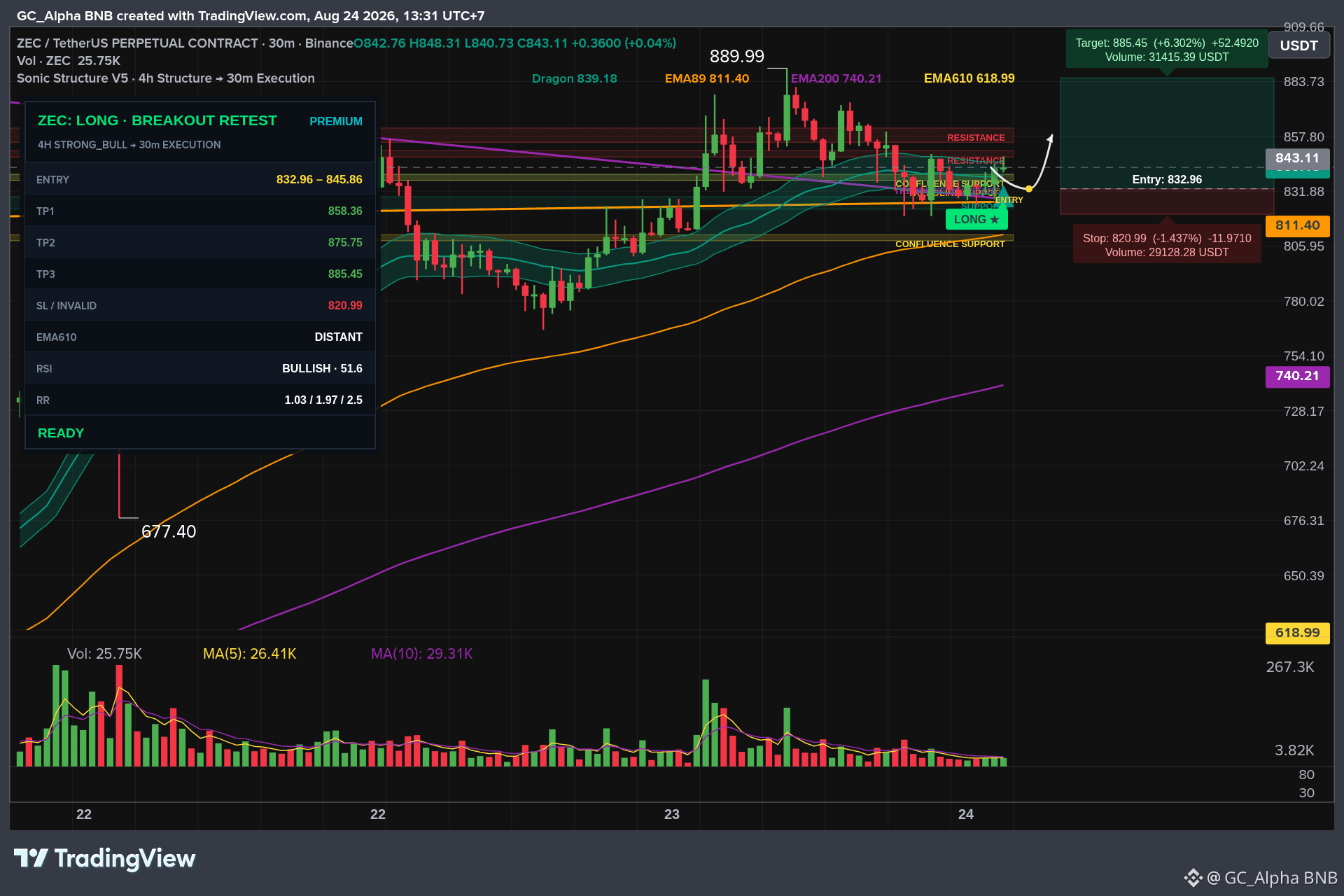Click the EMA610 DISTANT status row

pos(199,337)
